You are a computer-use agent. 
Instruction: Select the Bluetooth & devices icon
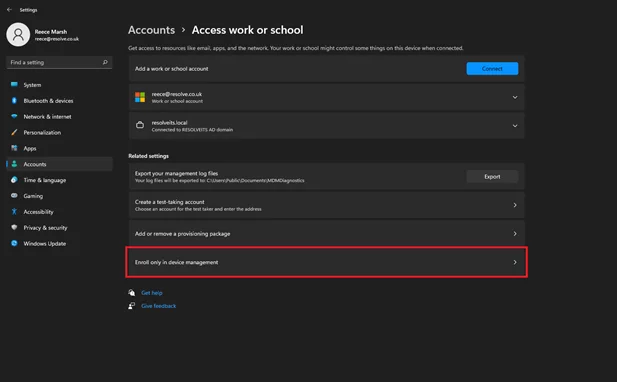15,101
